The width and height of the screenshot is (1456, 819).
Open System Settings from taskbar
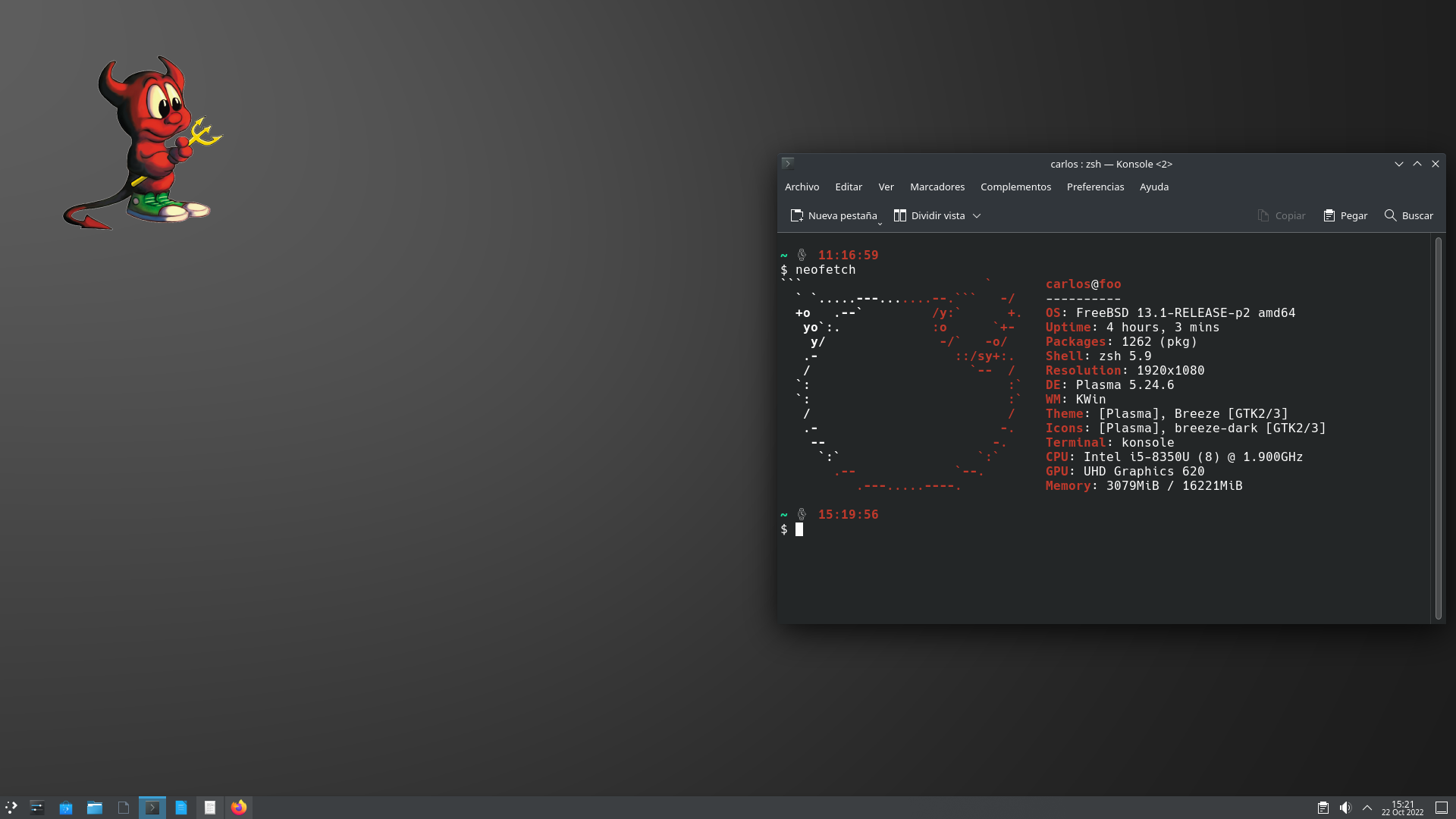(x=37, y=808)
